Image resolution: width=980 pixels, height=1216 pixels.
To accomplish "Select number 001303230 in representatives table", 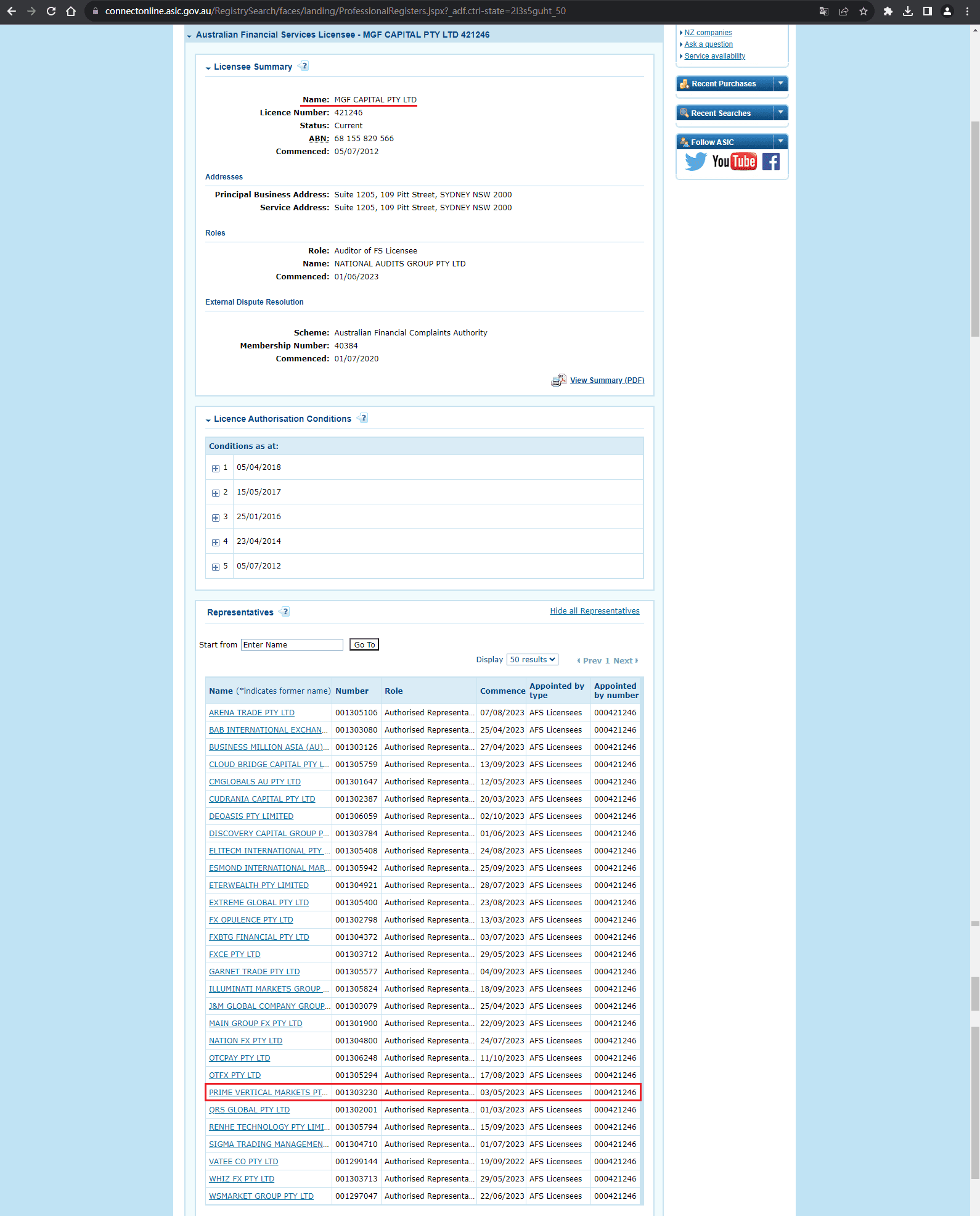I will [x=356, y=1092].
